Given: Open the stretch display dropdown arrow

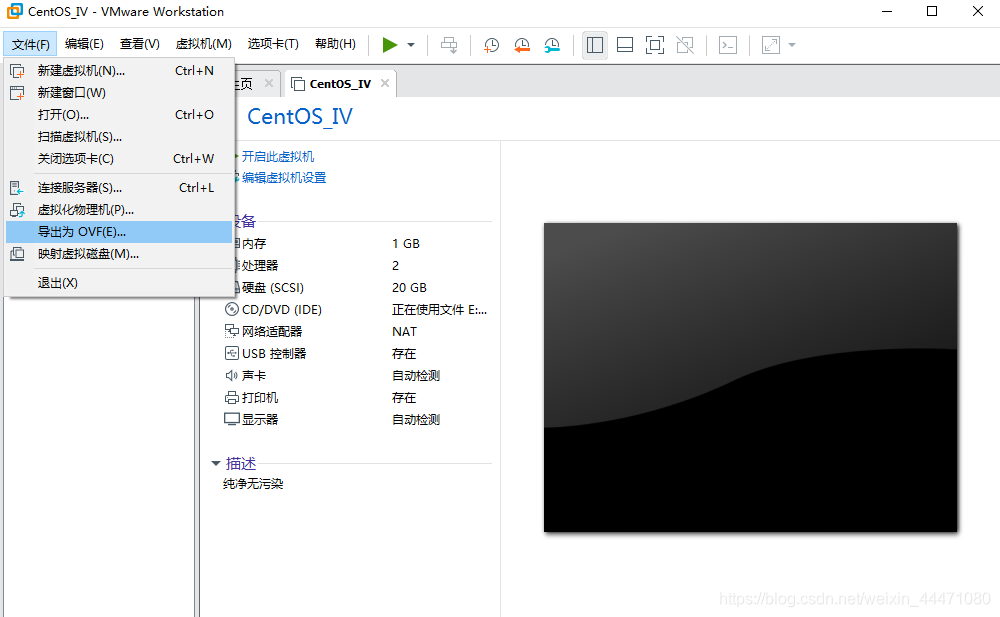Looking at the screenshot, I should pyautogui.click(x=792, y=45).
